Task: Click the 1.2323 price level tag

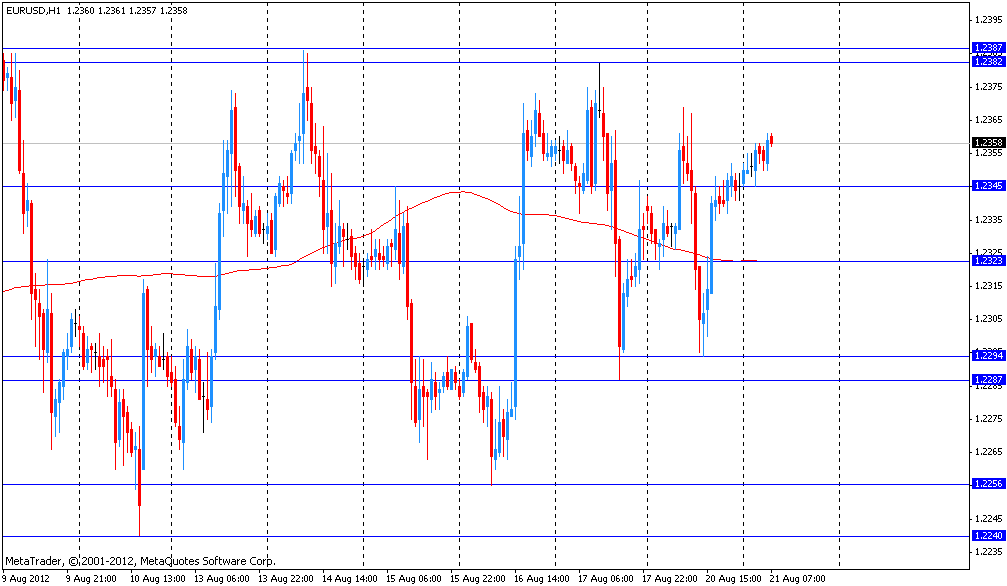Action: pos(987,260)
